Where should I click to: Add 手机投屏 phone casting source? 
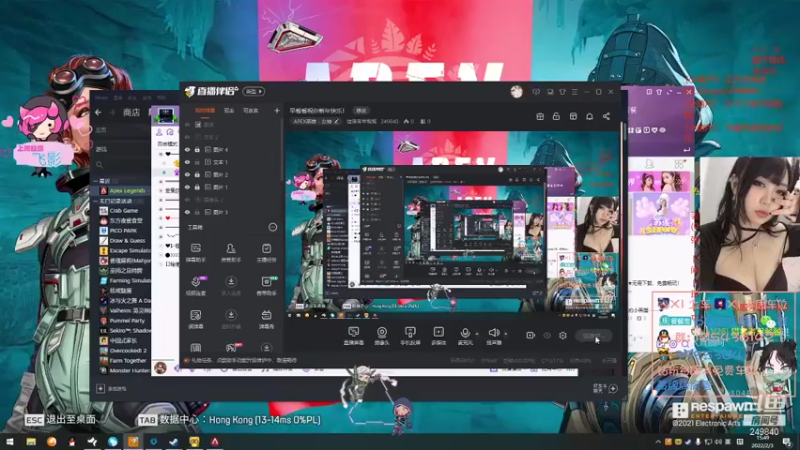(410, 336)
